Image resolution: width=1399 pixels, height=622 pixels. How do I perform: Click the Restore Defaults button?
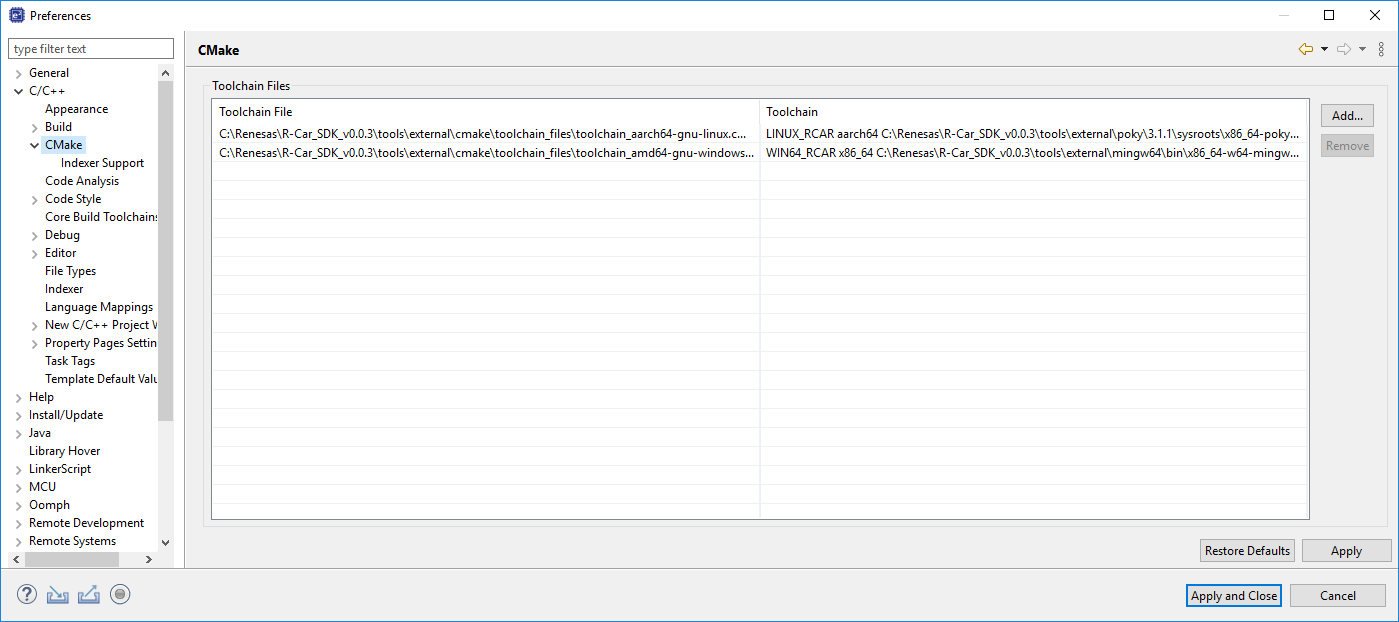click(1247, 551)
